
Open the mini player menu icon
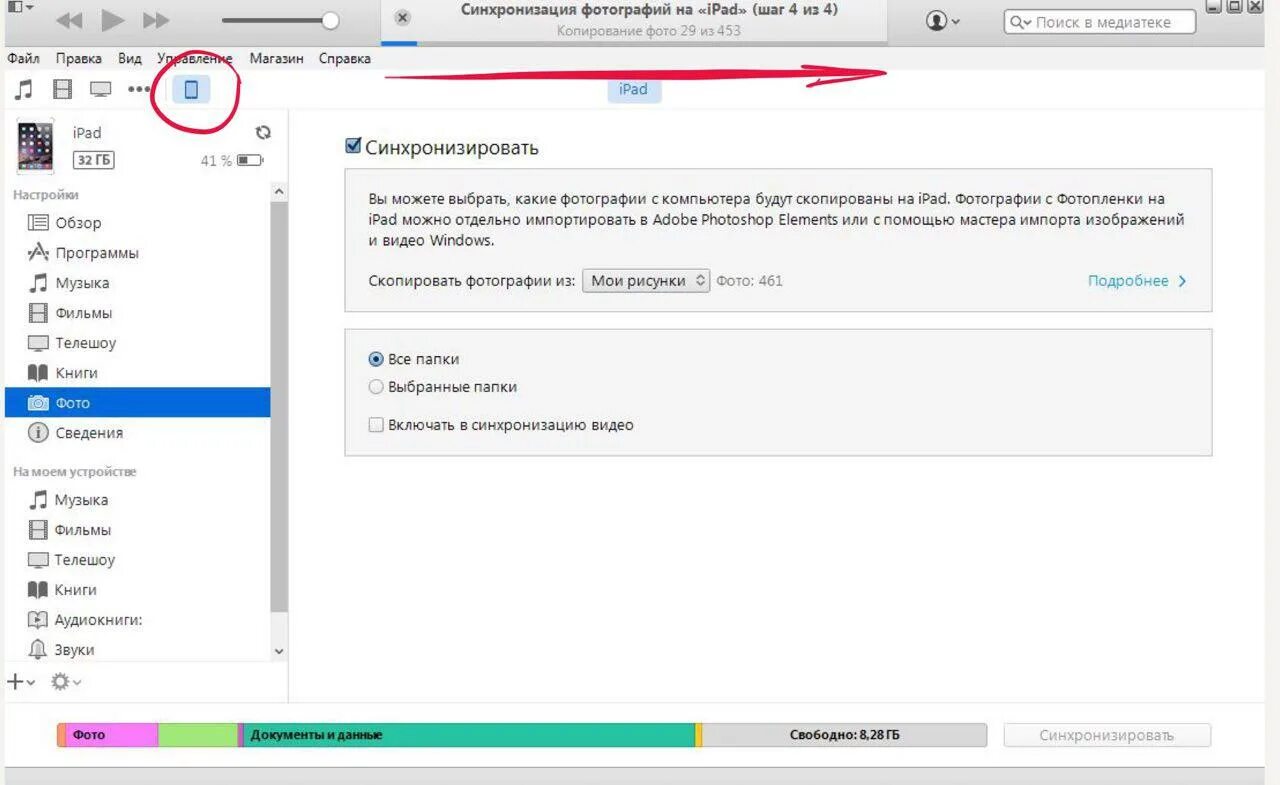click(x=20, y=8)
